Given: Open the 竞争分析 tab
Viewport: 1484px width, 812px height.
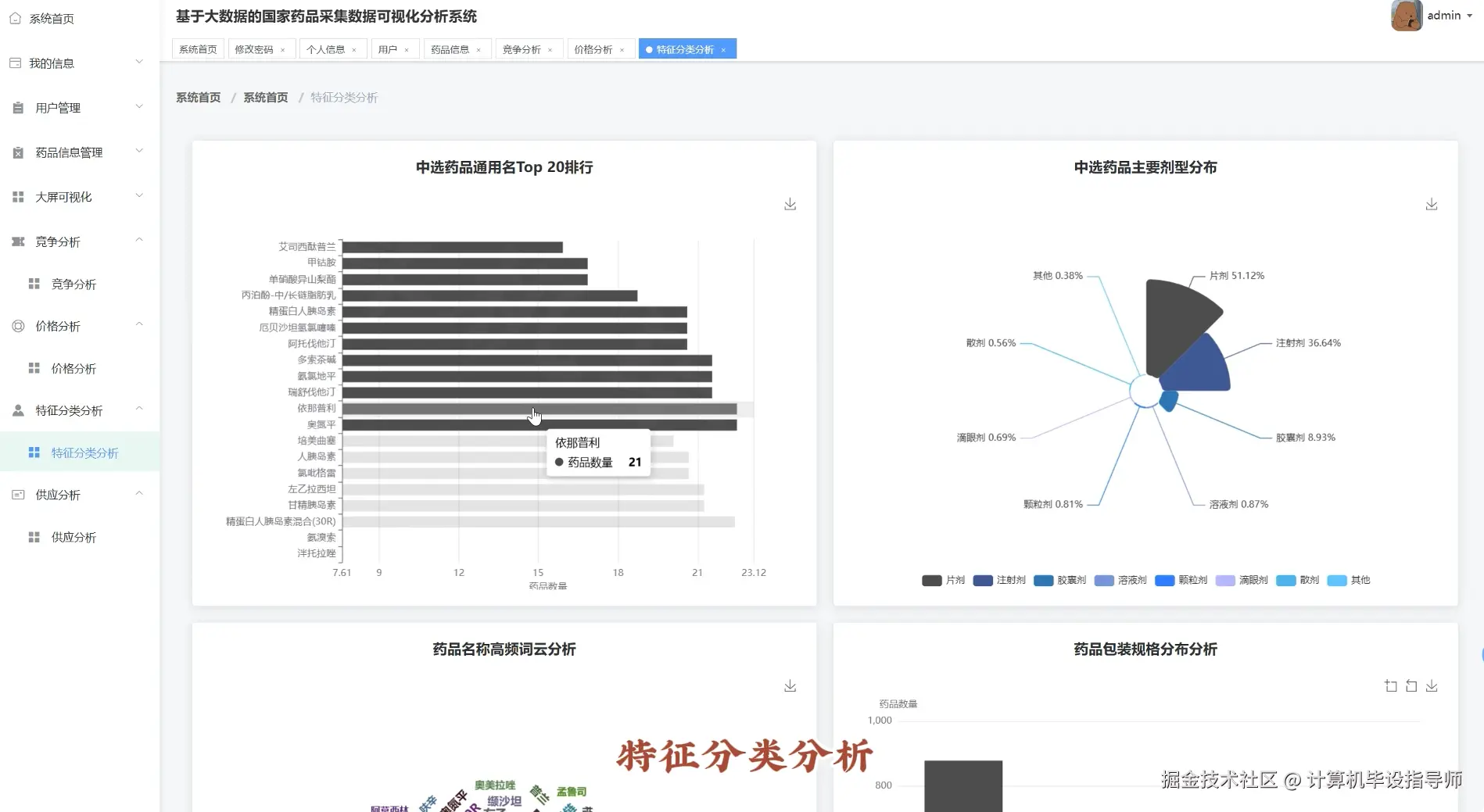Looking at the screenshot, I should pos(522,48).
